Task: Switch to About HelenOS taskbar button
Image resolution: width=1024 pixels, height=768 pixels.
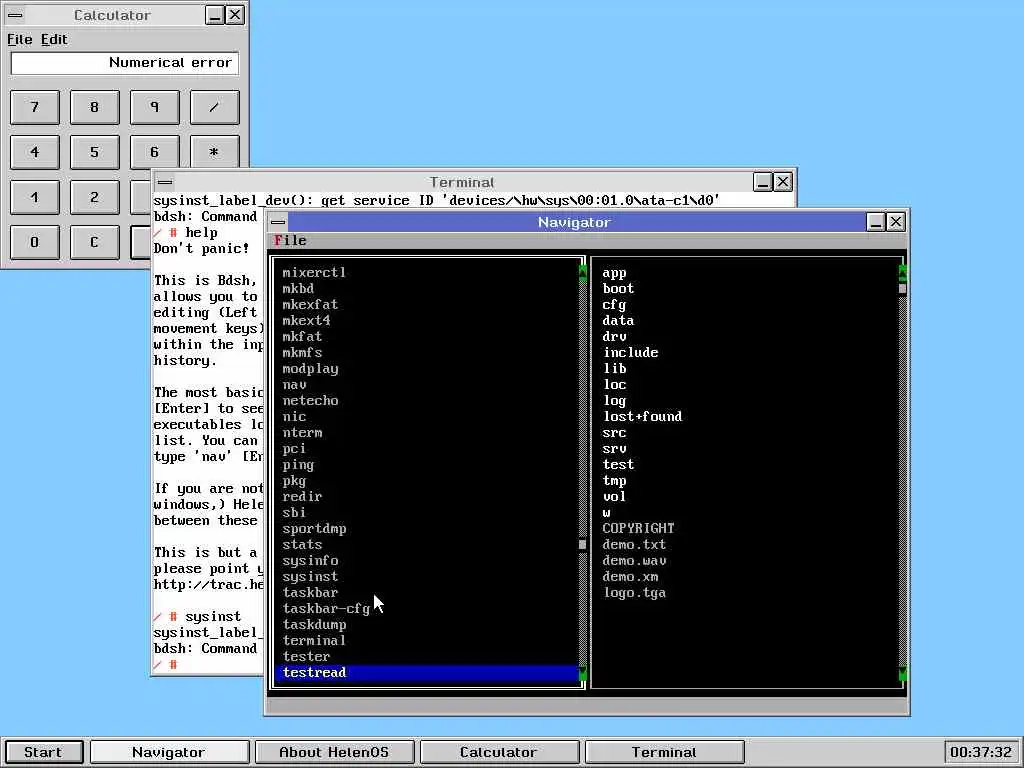Action: click(334, 752)
